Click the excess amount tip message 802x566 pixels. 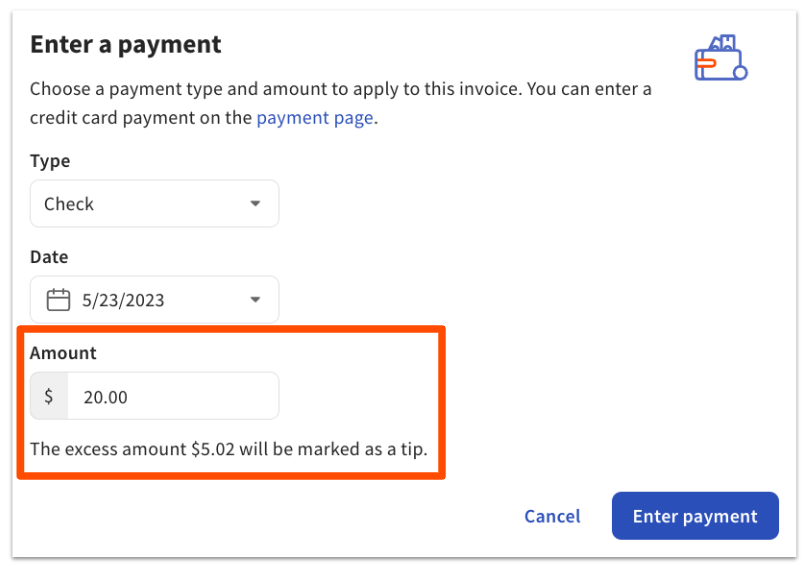pyautogui.click(x=229, y=449)
